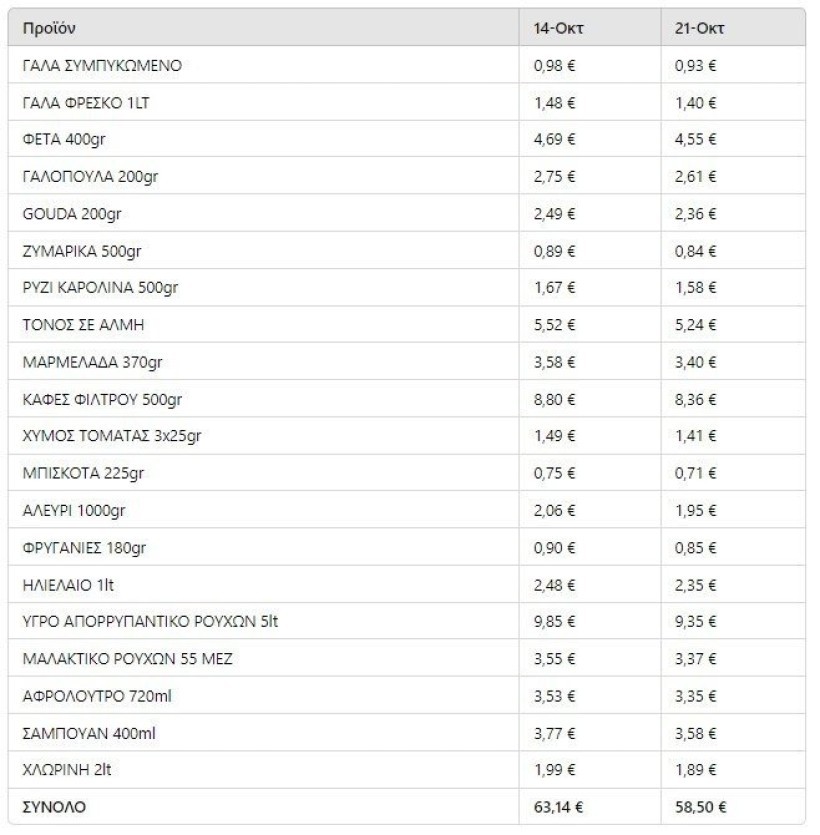Click the GOUDA 200gr price 2,36 €
This screenshot has width=820, height=835.
[696, 214]
